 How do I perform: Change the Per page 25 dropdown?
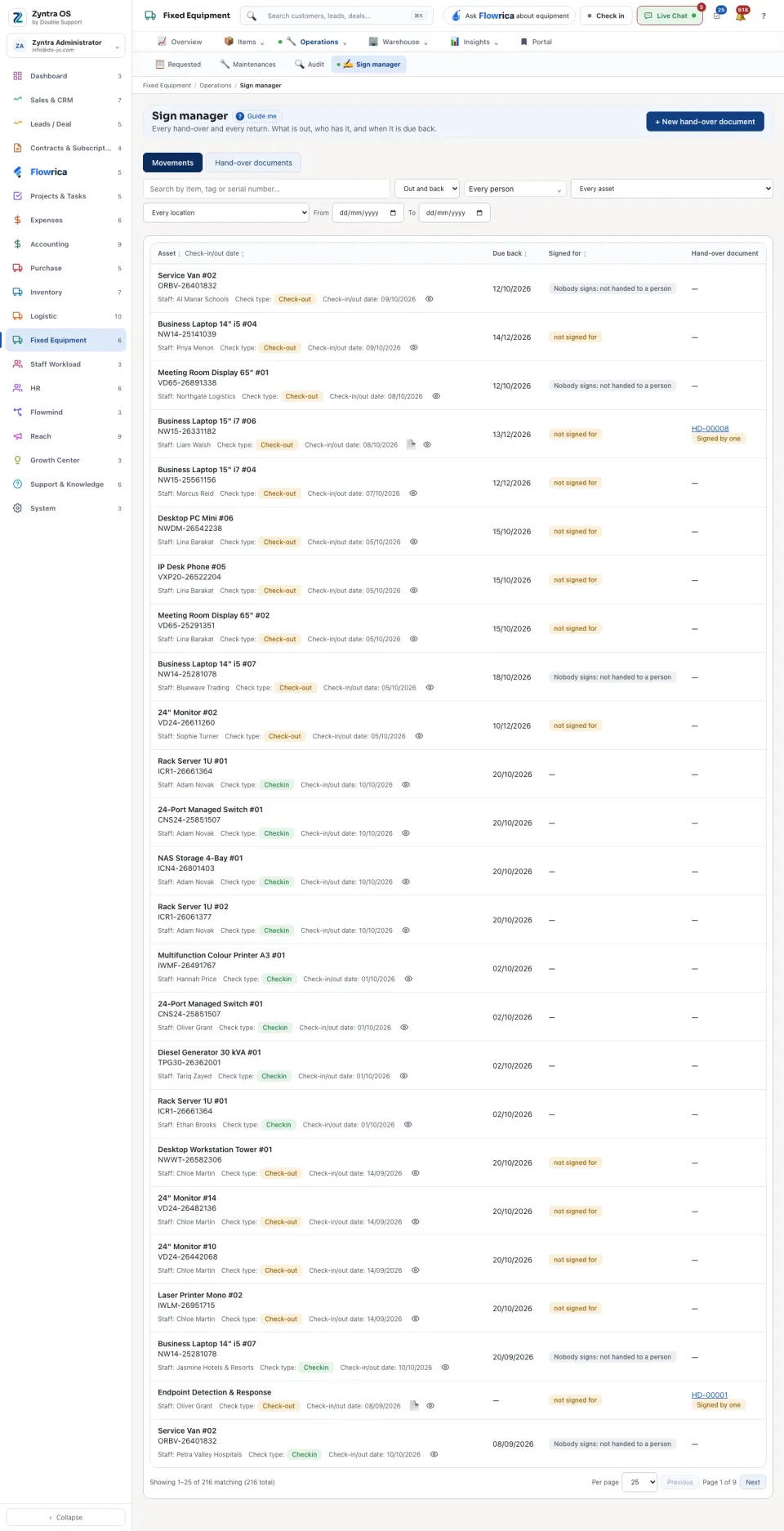639,1482
